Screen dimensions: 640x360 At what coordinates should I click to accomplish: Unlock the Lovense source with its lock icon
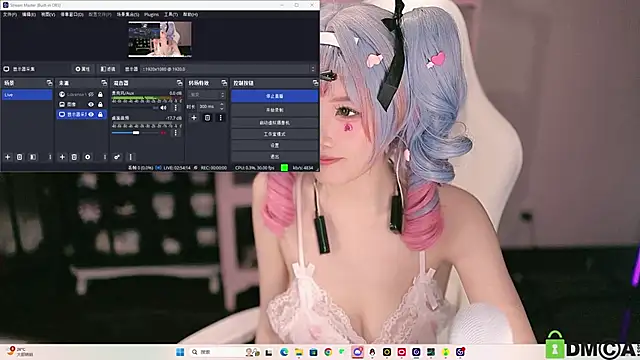(x=100, y=94)
